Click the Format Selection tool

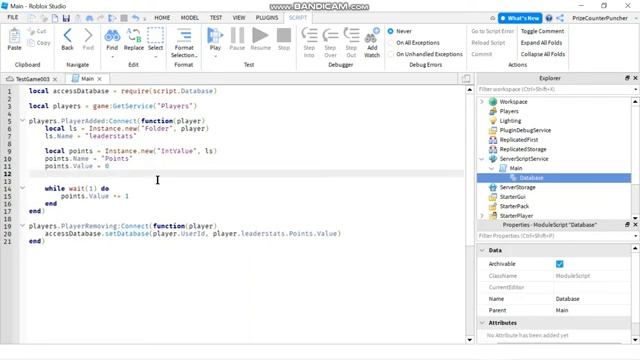pos(184,43)
